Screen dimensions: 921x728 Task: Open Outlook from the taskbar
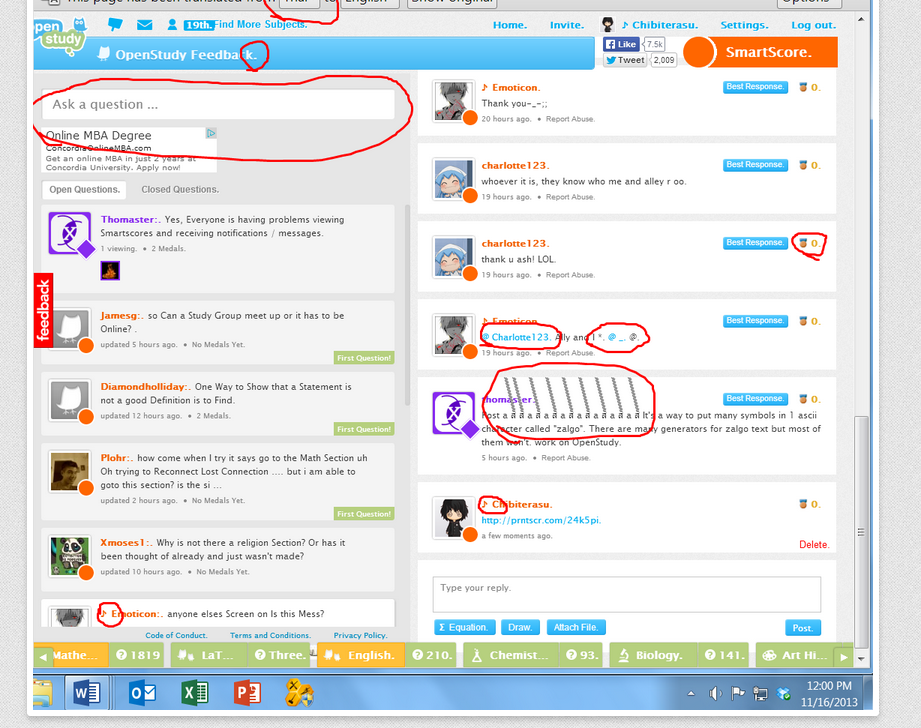(x=142, y=693)
